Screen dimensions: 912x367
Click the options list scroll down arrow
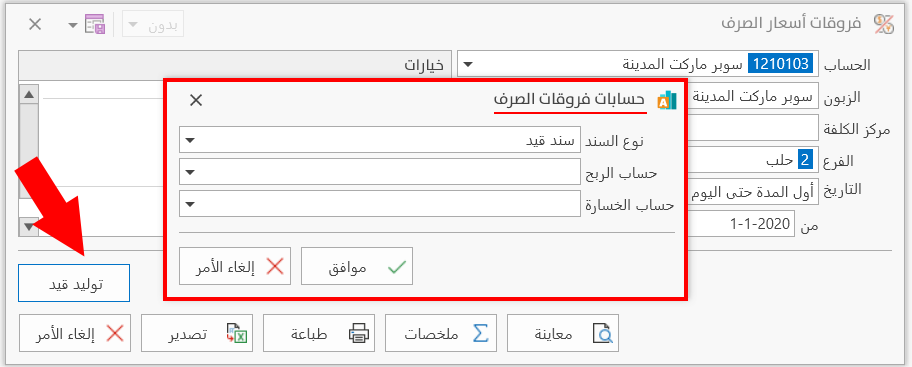pyautogui.click(x=30, y=227)
